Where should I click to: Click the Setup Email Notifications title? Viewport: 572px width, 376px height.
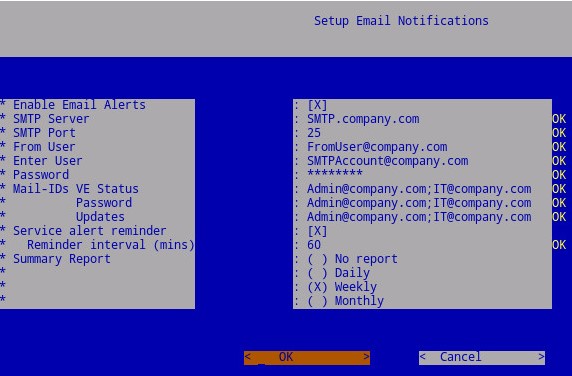(401, 21)
